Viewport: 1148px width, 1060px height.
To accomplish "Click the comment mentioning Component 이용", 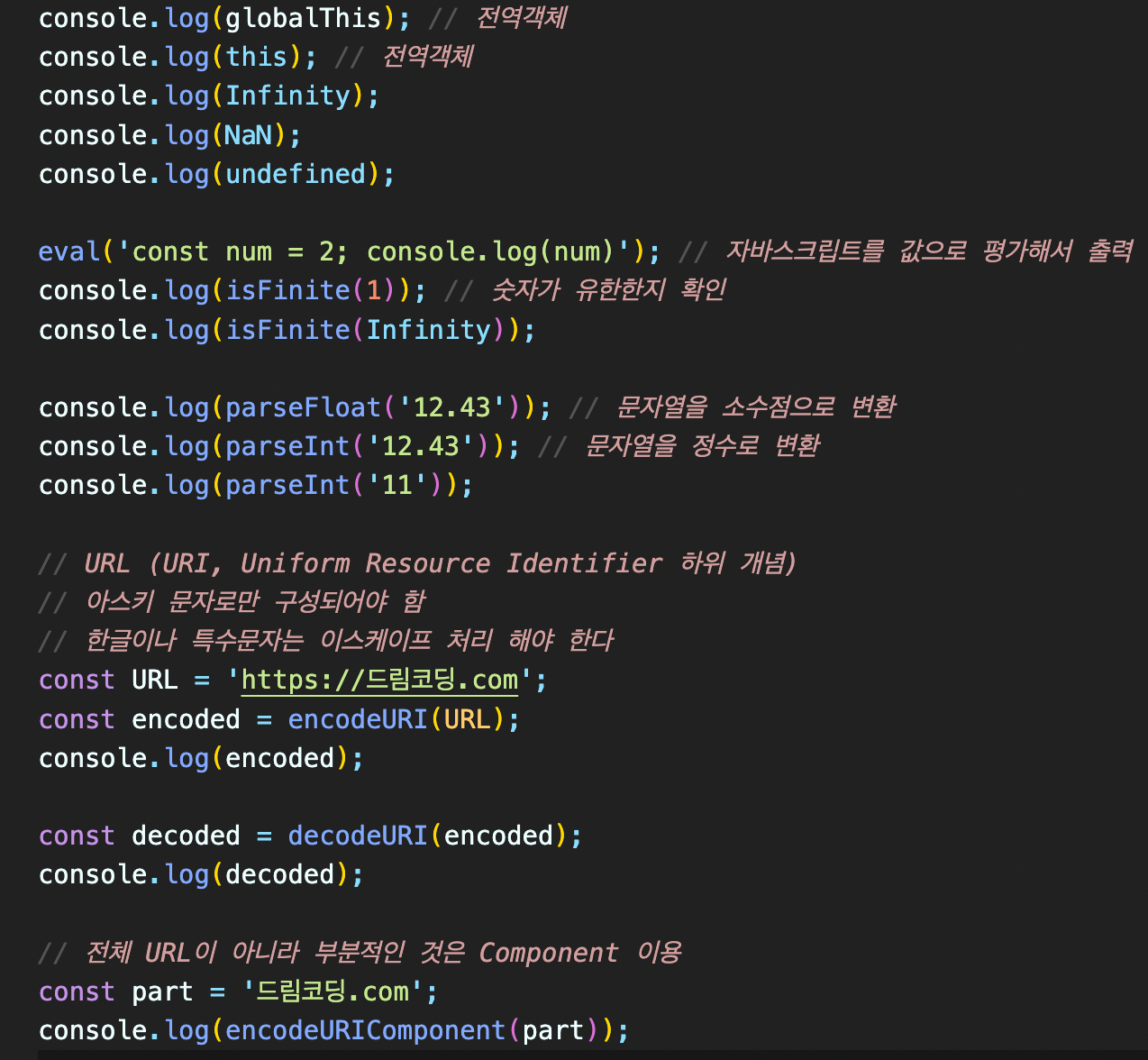I will [360, 953].
